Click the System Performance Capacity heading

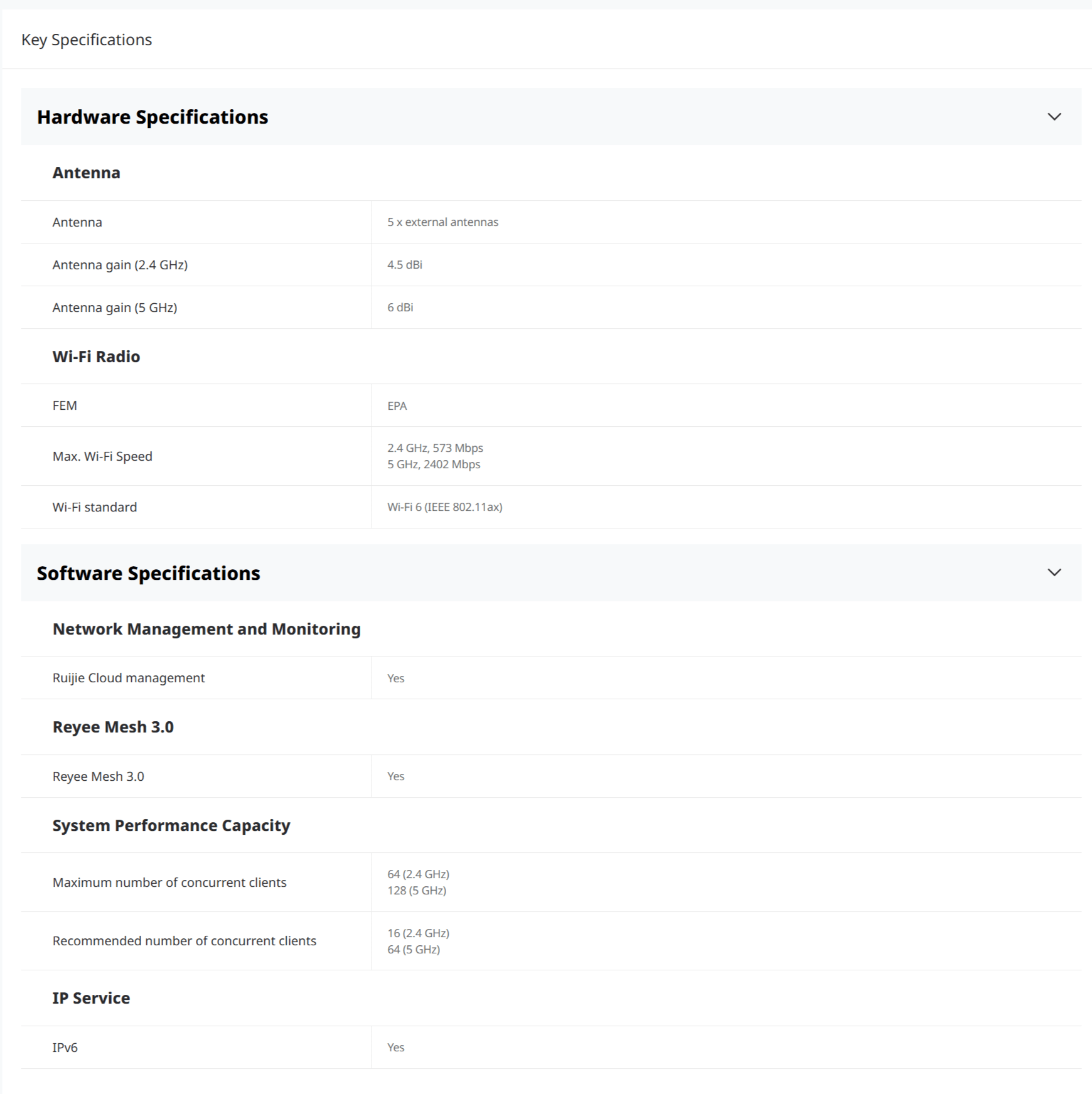(171, 825)
